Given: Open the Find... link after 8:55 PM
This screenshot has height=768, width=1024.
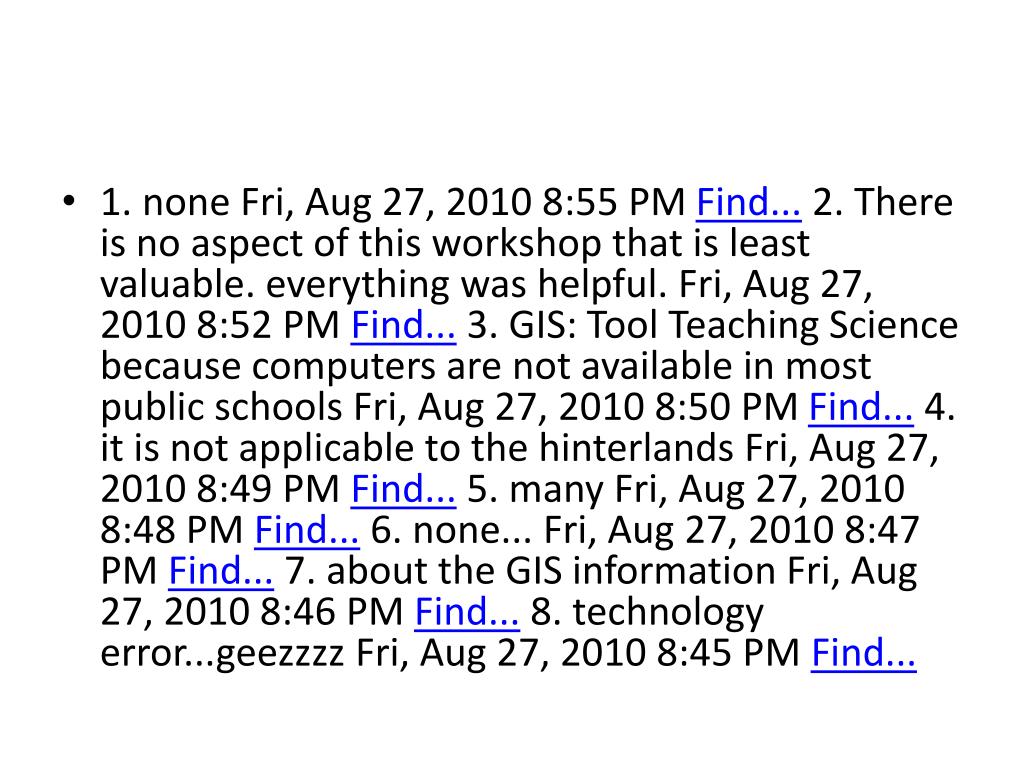Looking at the screenshot, I should pyautogui.click(x=748, y=202).
